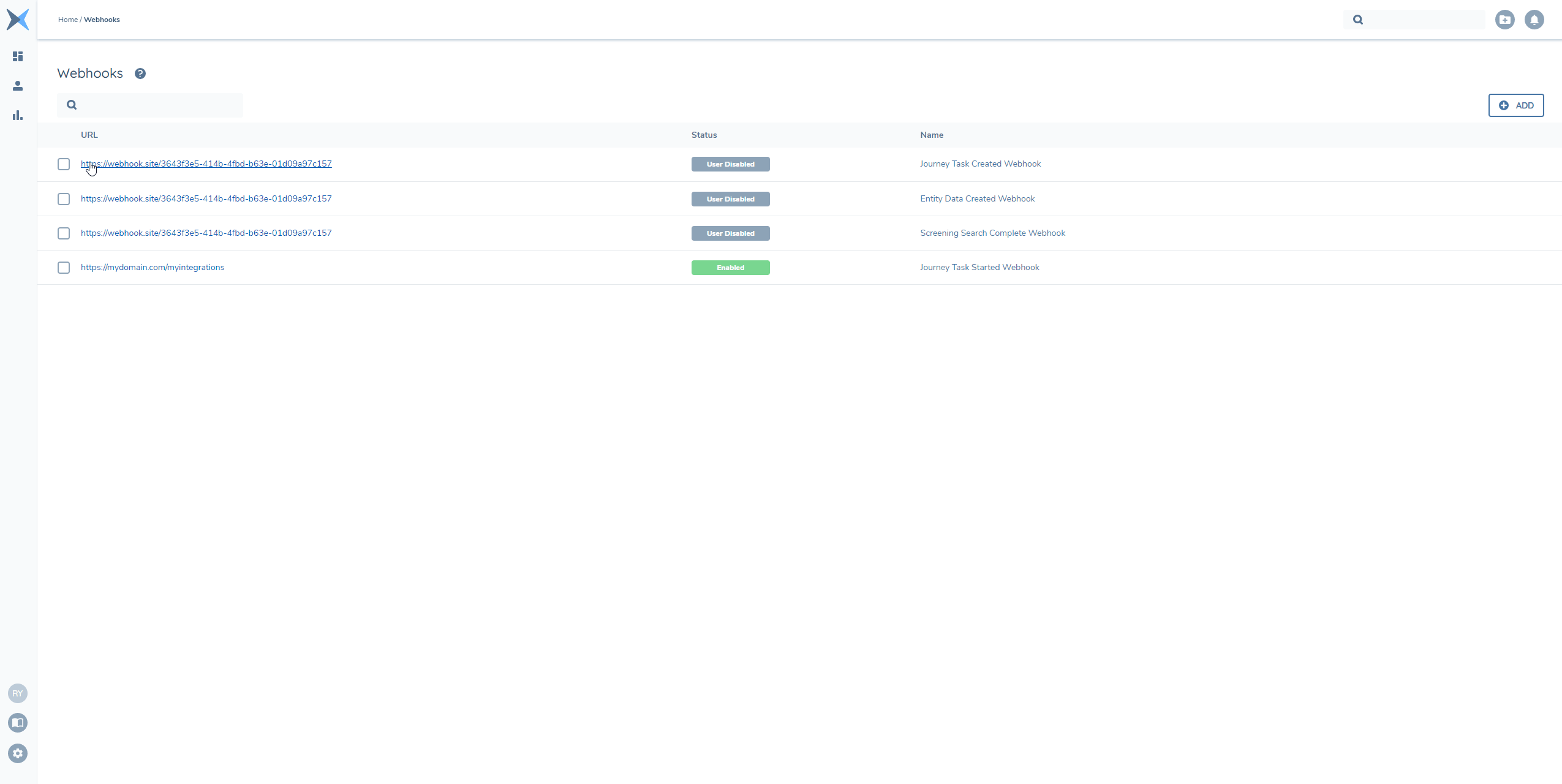Click the ADD webhook button
This screenshot has width=1562, height=784.
[x=1515, y=105]
